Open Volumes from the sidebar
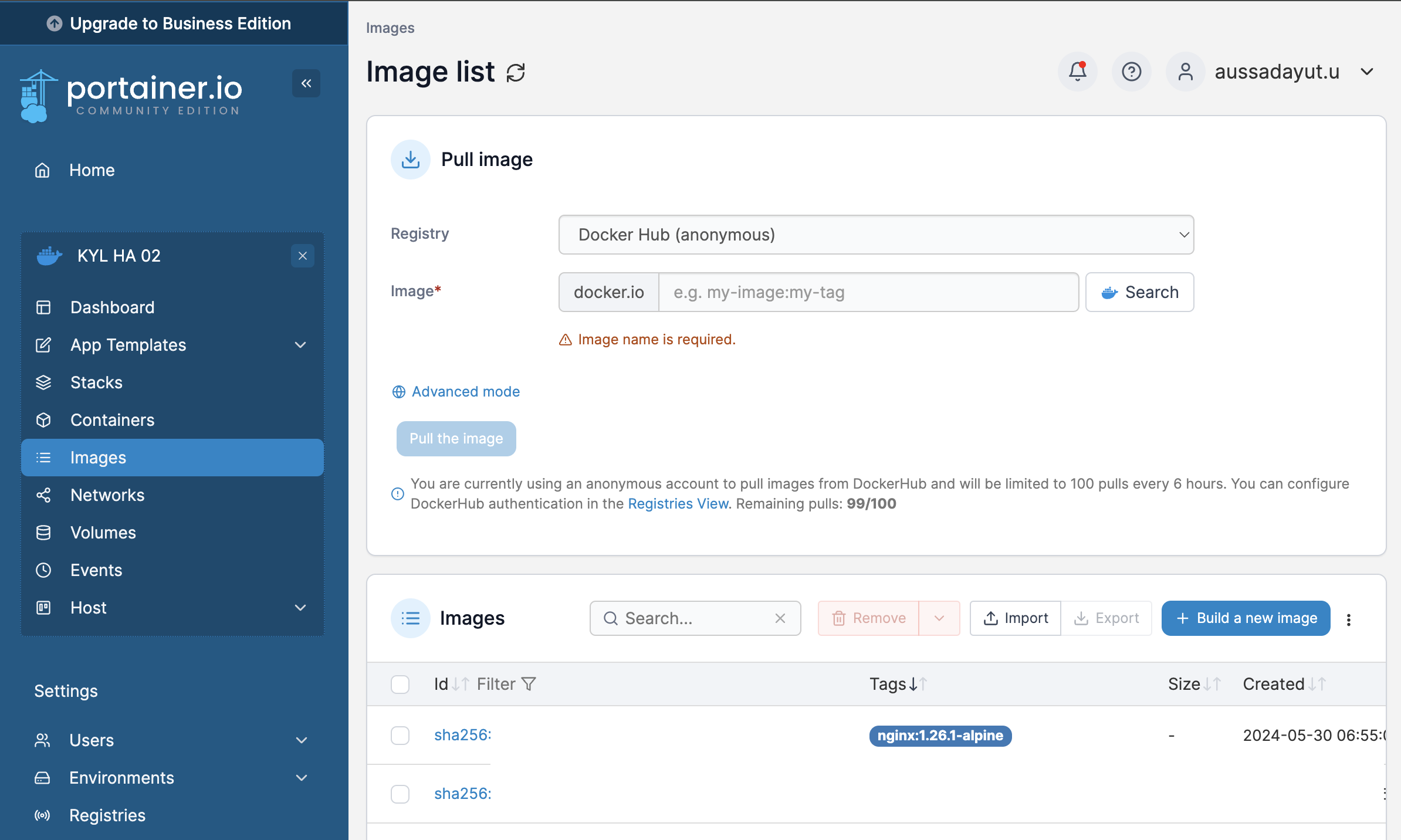 pos(103,533)
